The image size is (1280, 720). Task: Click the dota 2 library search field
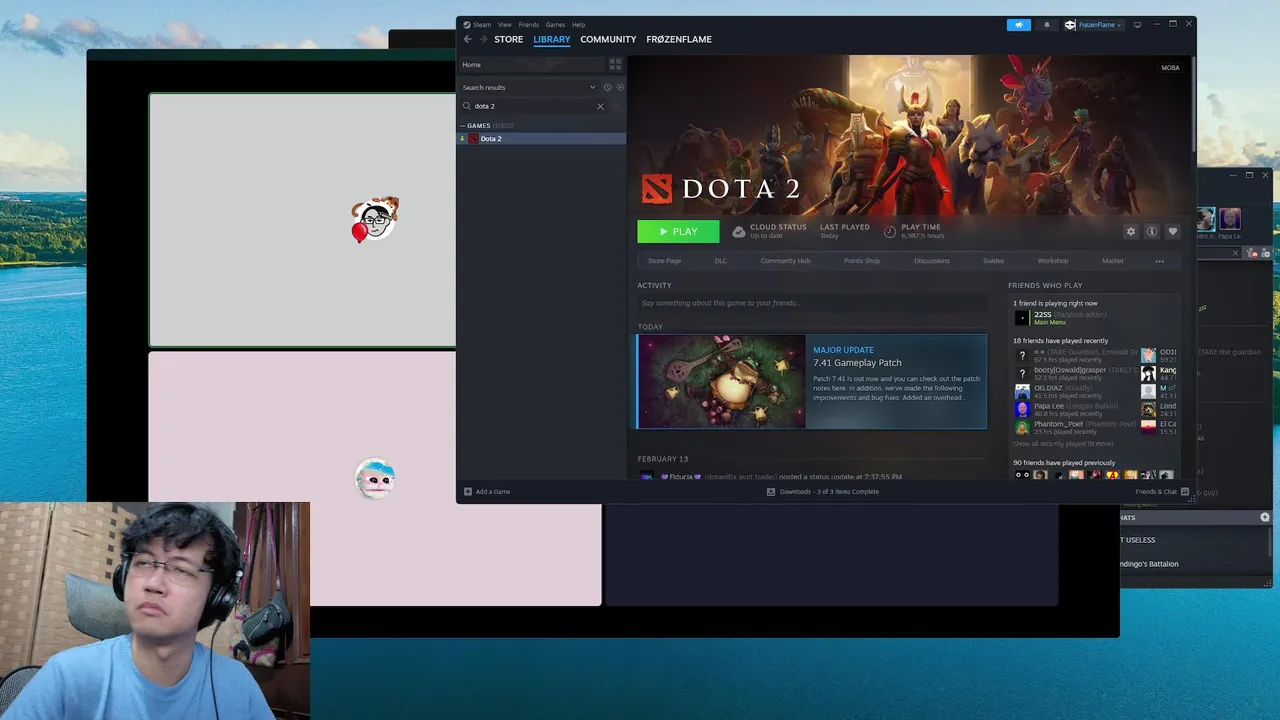532,106
